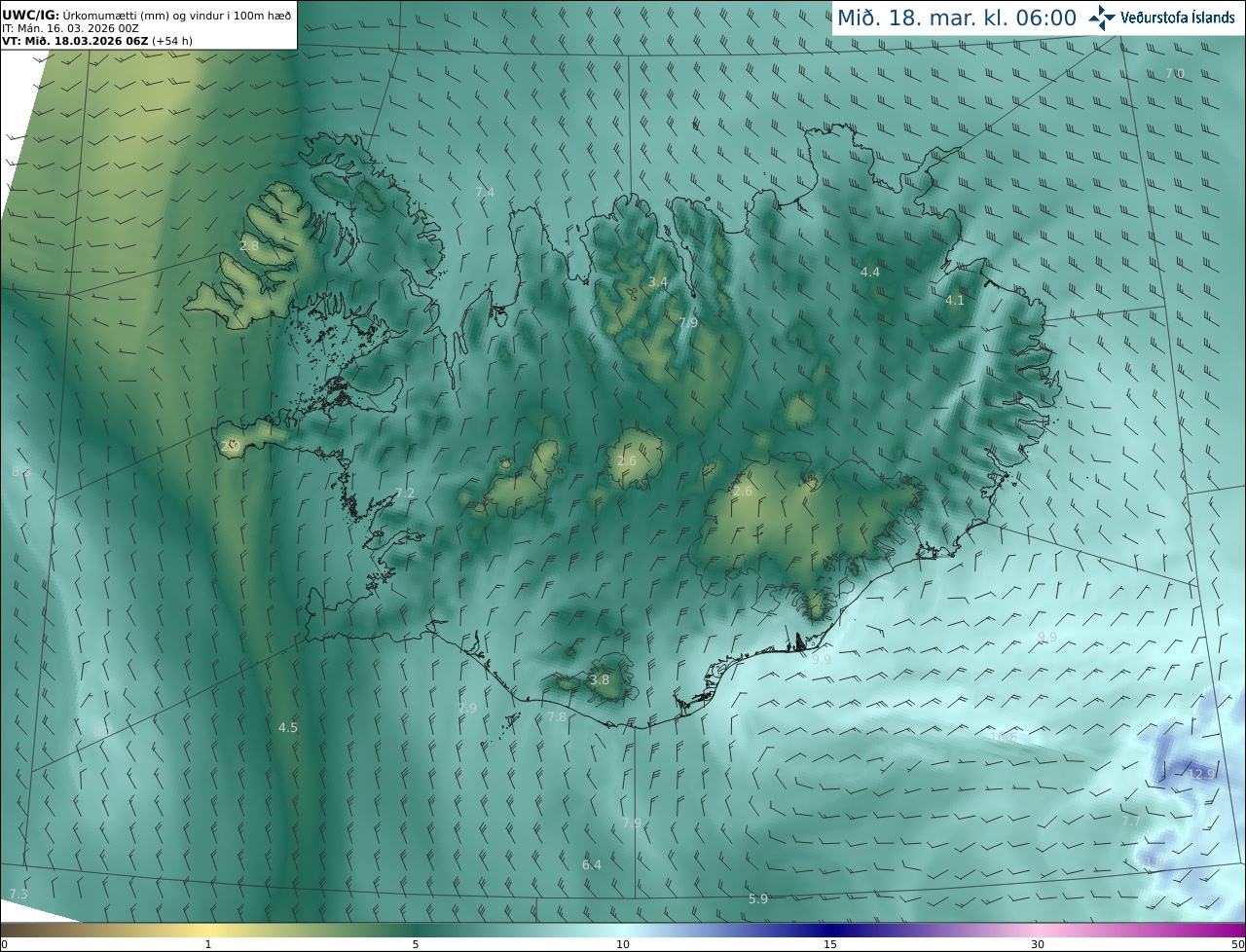Image resolution: width=1246 pixels, height=952 pixels.
Task: Click the '7.8' map value
Action: 556,717
